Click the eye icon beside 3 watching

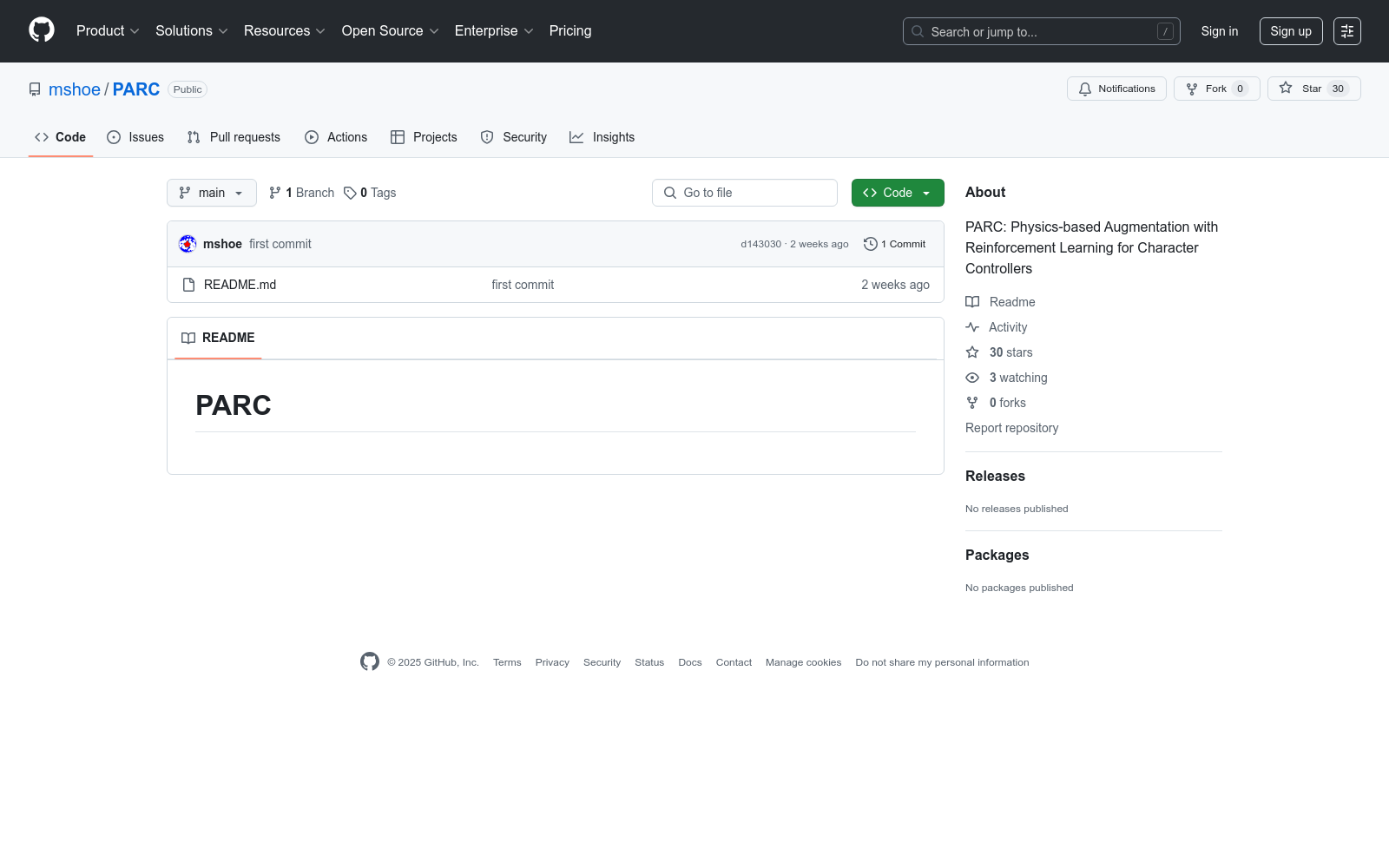972,378
